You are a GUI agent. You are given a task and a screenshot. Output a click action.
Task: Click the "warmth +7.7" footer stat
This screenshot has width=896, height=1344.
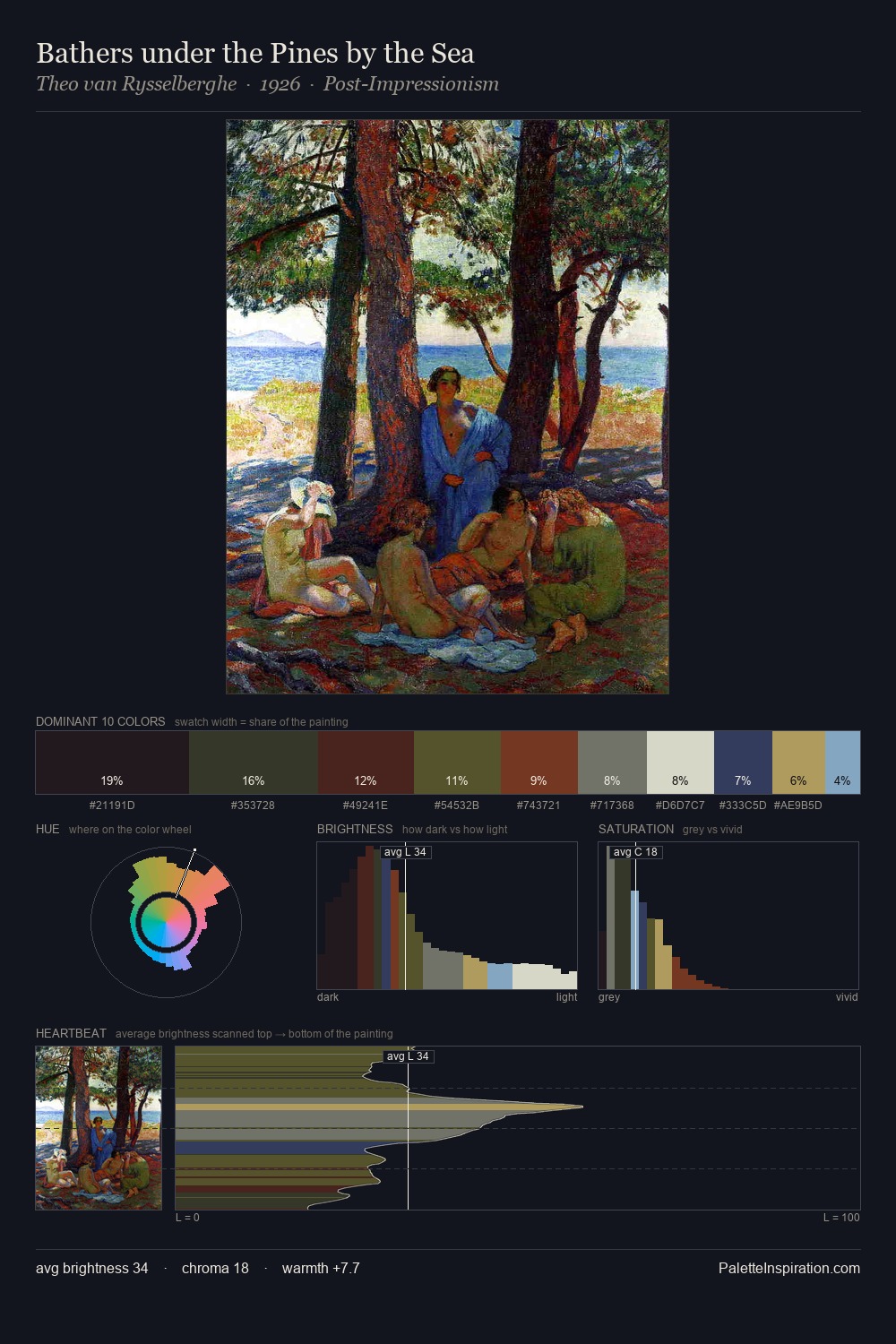321,1268
